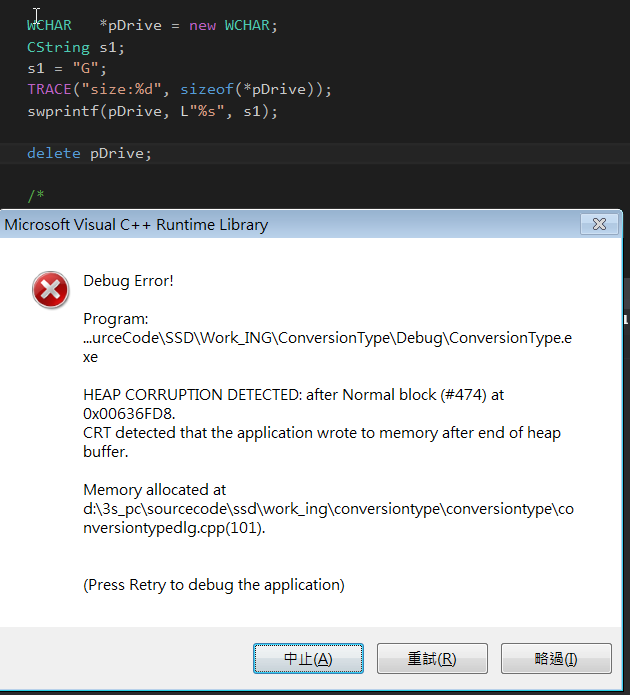Click the TRACE size code line
The width and height of the screenshot is (630, 695).
(x=180, y=90)
